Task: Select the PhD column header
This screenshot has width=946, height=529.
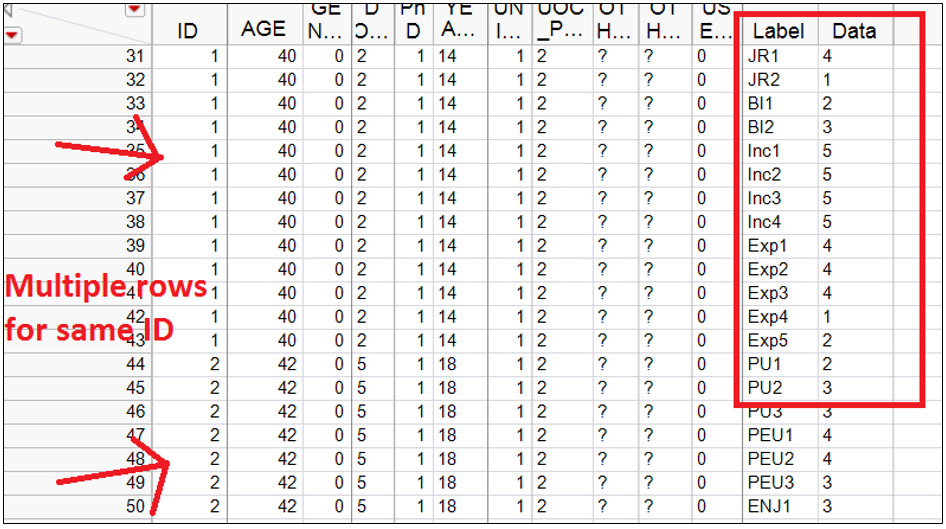Action: 413,21
